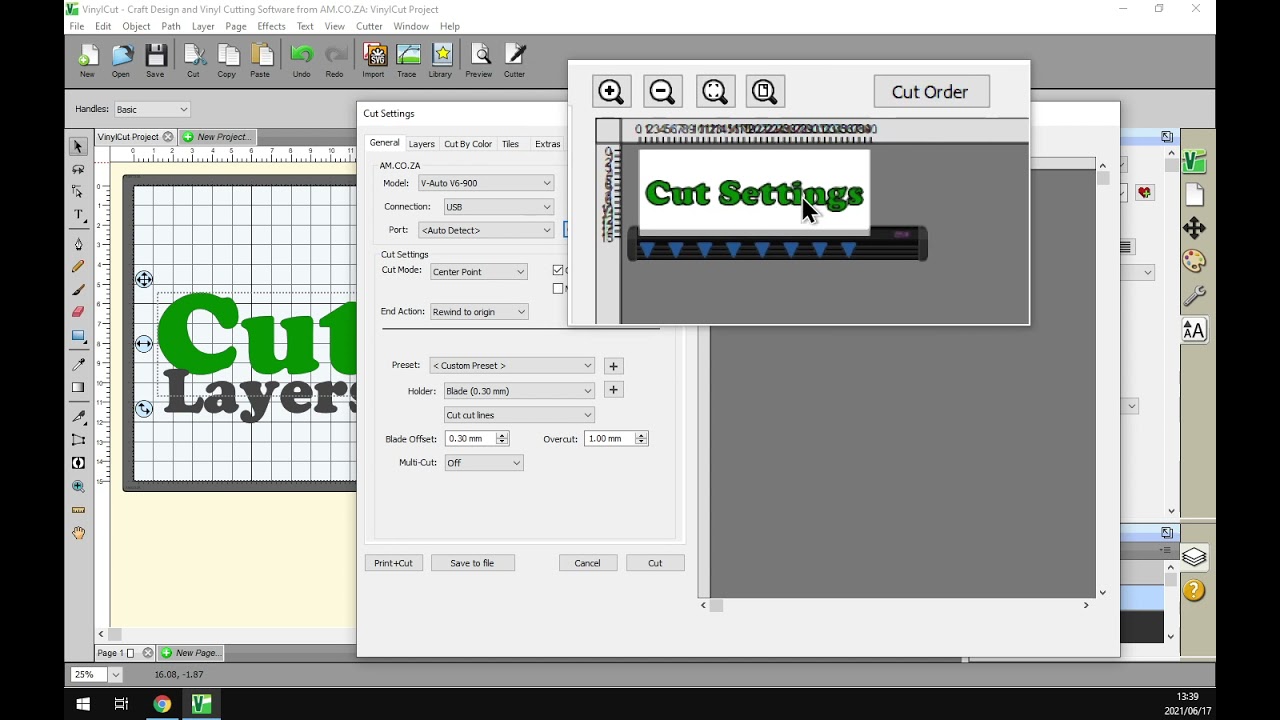This screenshot has height=720, width=1280.
Task: Open the Connection USB dropdown
Action: (x=498, y=207)
